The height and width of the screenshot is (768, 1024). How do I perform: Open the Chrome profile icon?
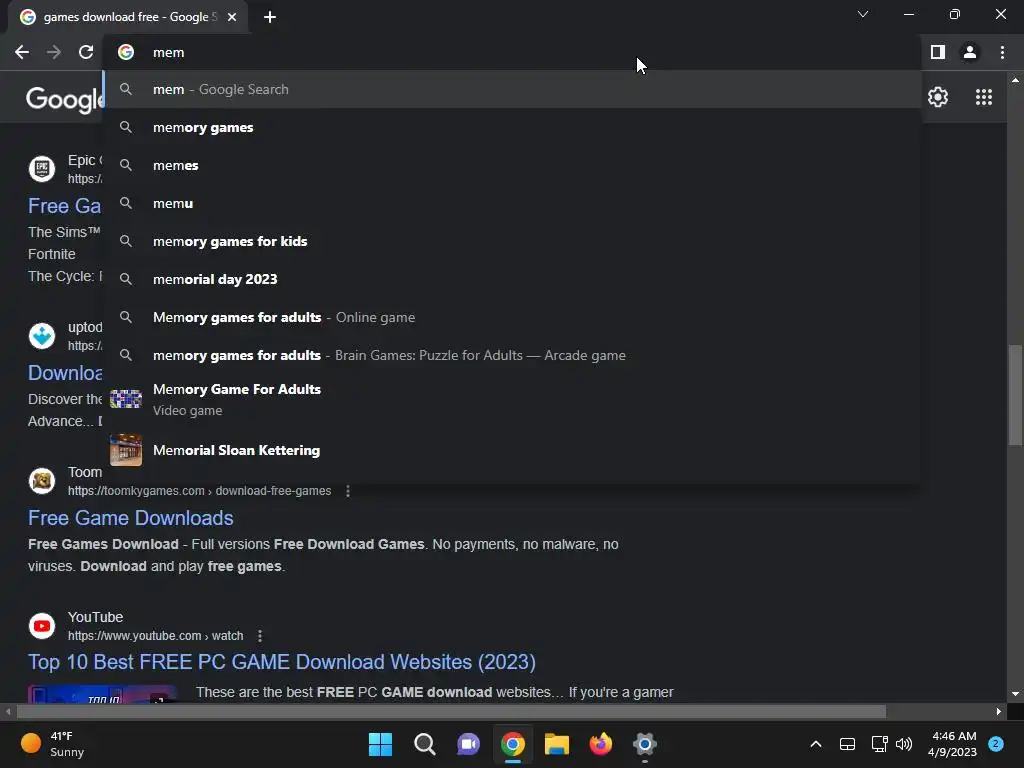pos(969,52)
